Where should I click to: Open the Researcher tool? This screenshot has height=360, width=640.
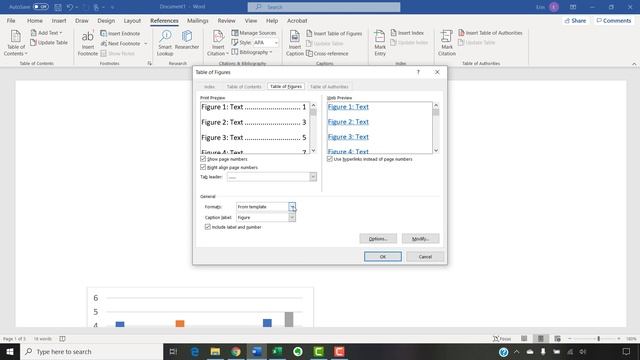click(x=187, y=40)
